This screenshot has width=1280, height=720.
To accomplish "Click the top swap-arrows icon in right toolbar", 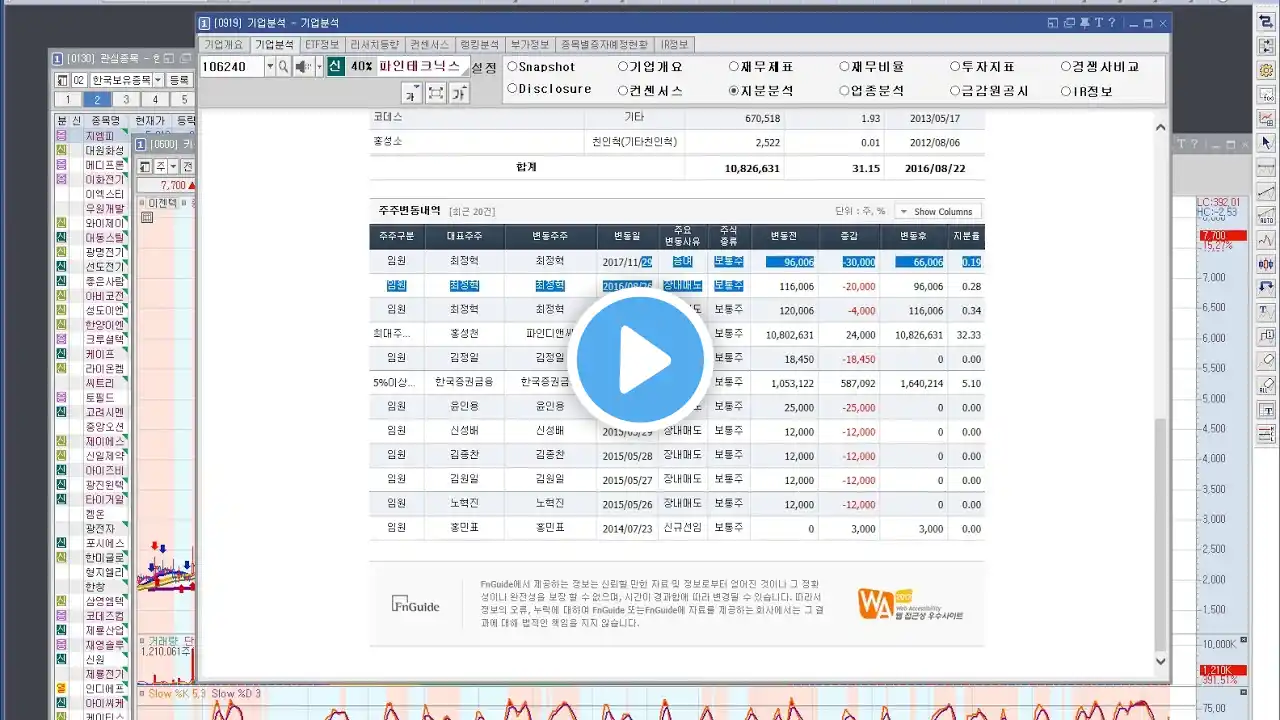I will tap(1266, 21).
